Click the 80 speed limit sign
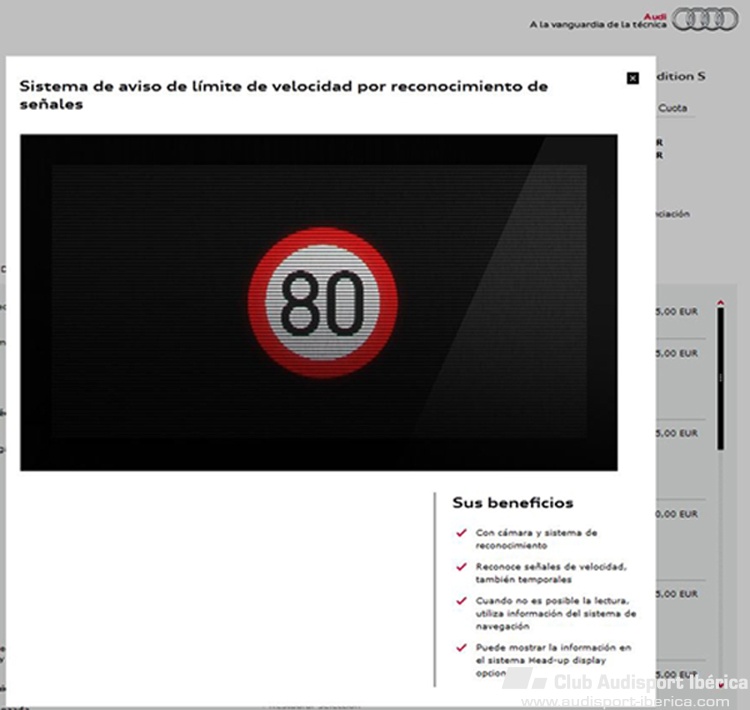Image resolution: width=750 pixels, height=710 pixels. tap(322, 303)
